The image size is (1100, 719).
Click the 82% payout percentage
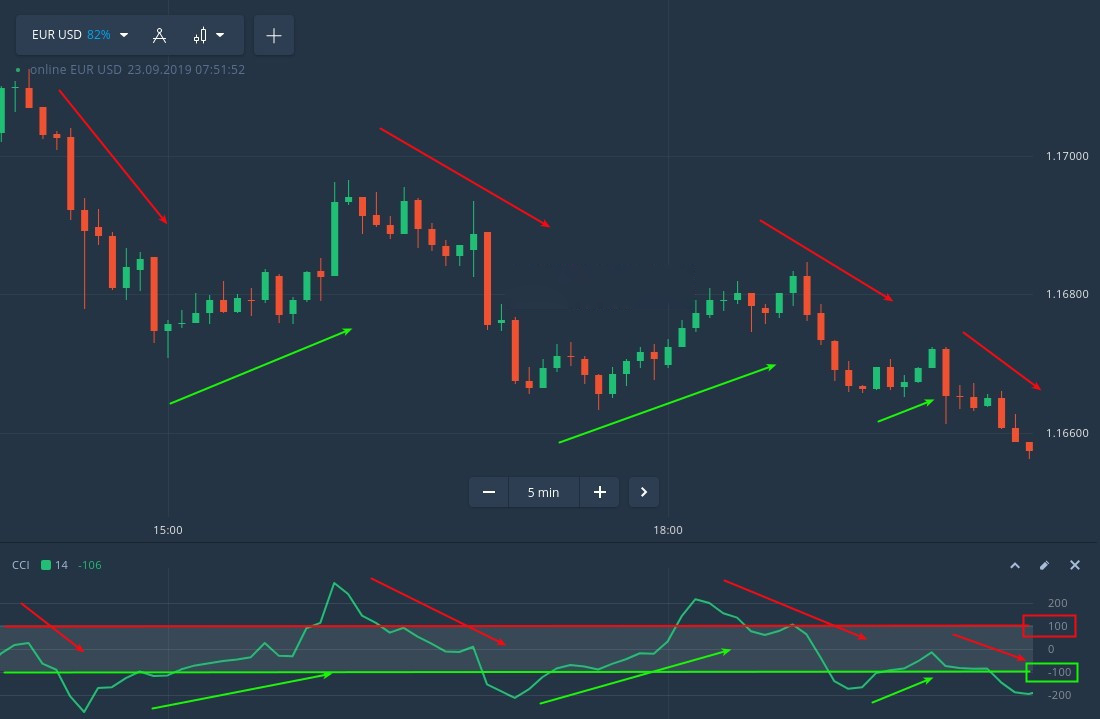pos(99,35)
